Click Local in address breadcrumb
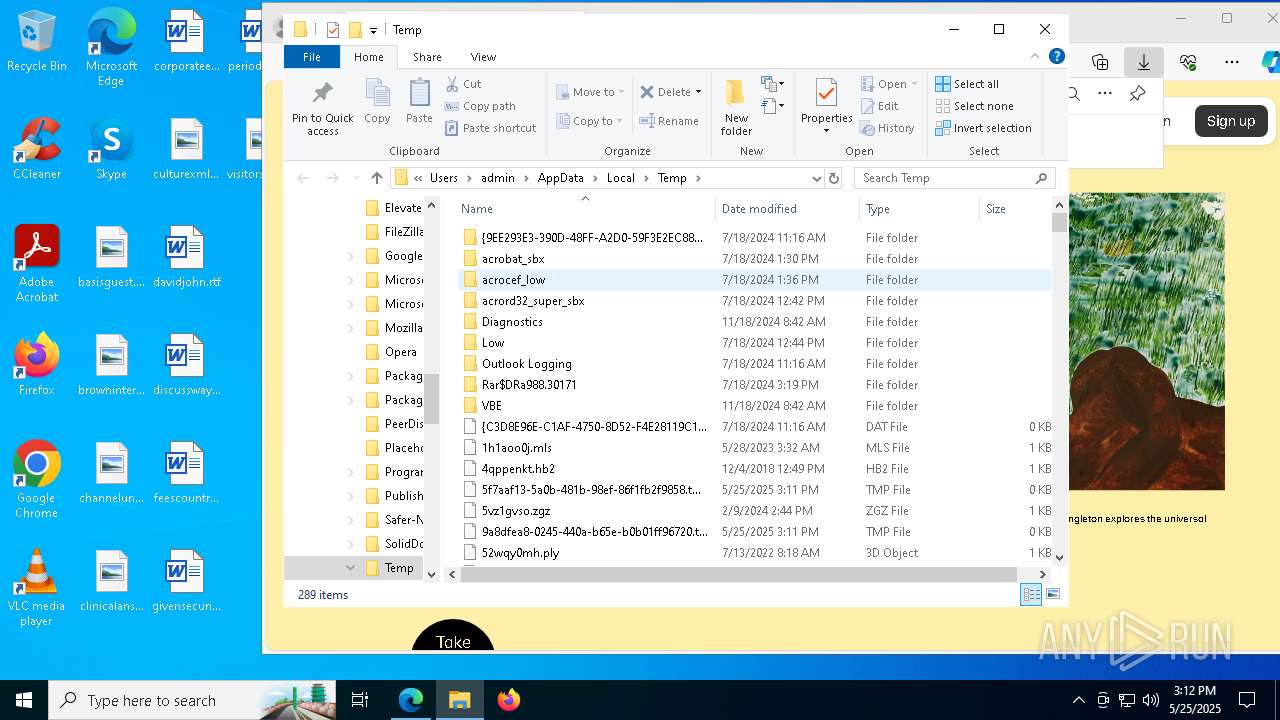The width and height of the screenshot is (1280, 720). coord(620,178)
